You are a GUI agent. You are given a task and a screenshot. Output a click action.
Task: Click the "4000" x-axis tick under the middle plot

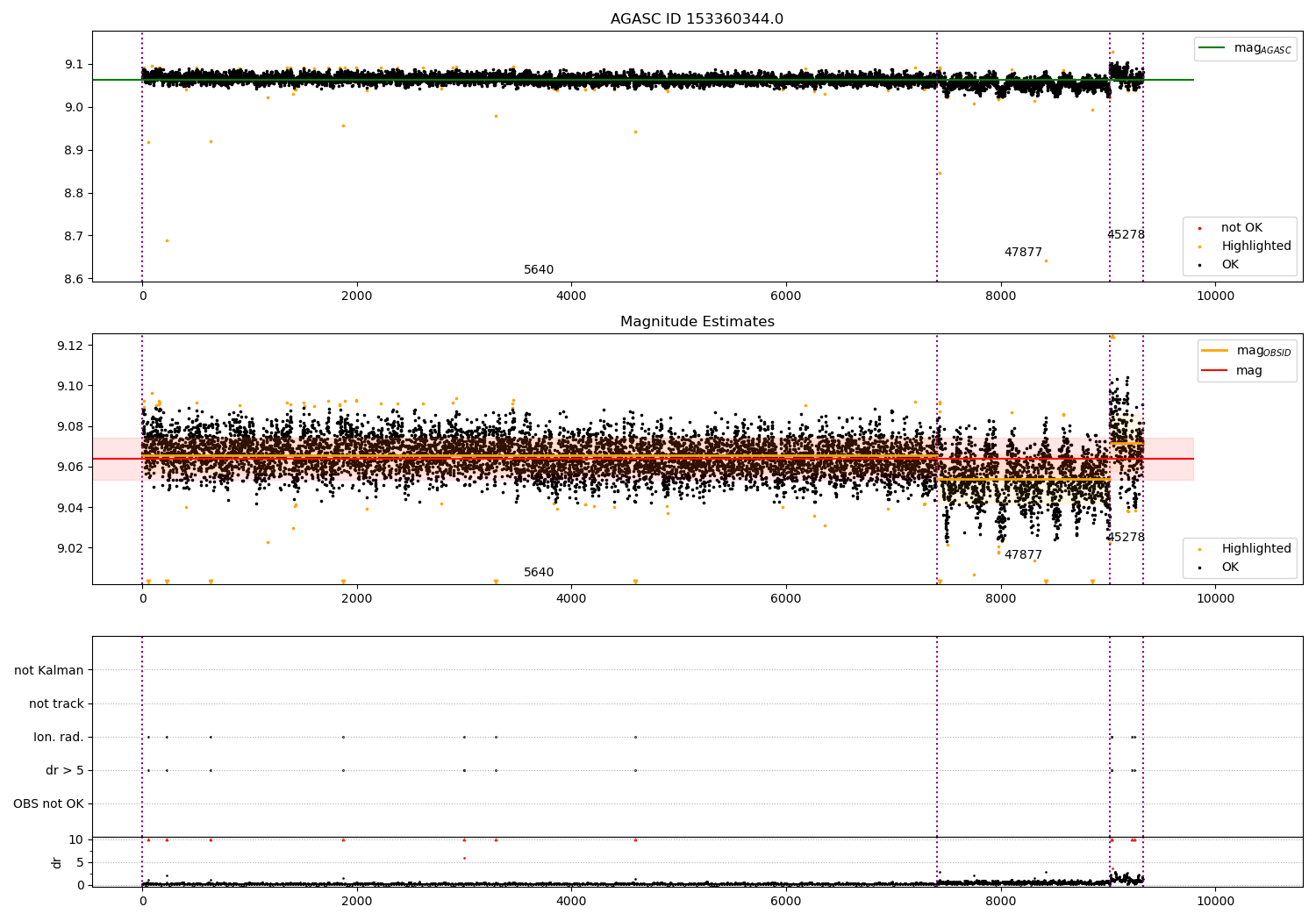coord(571,599)
